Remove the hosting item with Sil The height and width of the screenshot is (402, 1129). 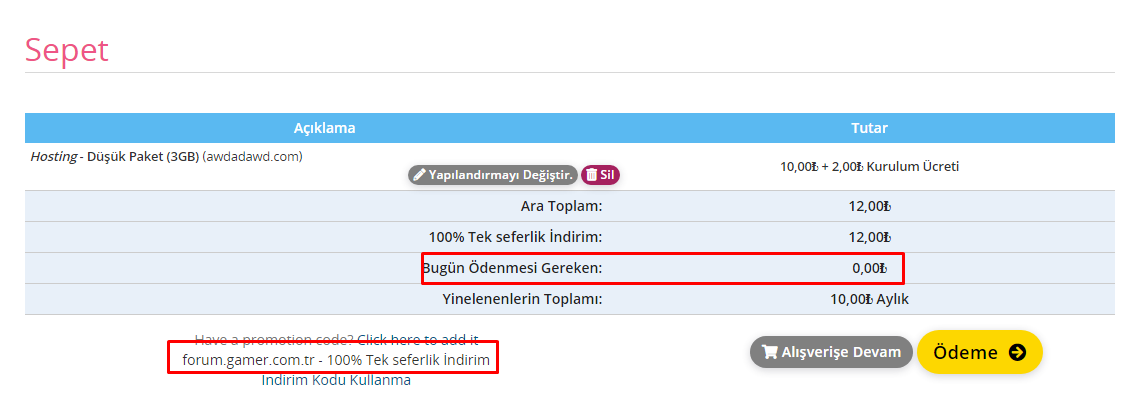[x=601, y=174]
